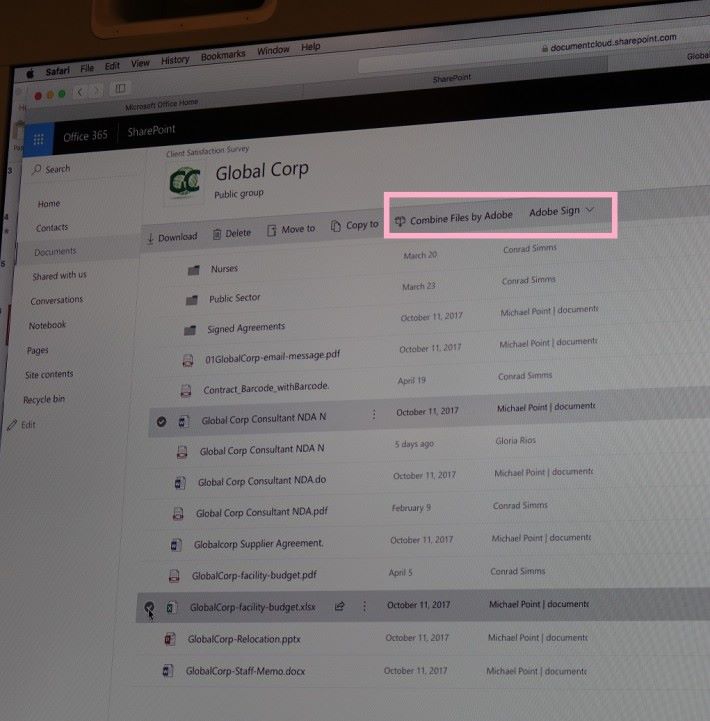Open the Nurses folder name
Viewport: 710px width, 721px height.
click(x=224, y=269)
